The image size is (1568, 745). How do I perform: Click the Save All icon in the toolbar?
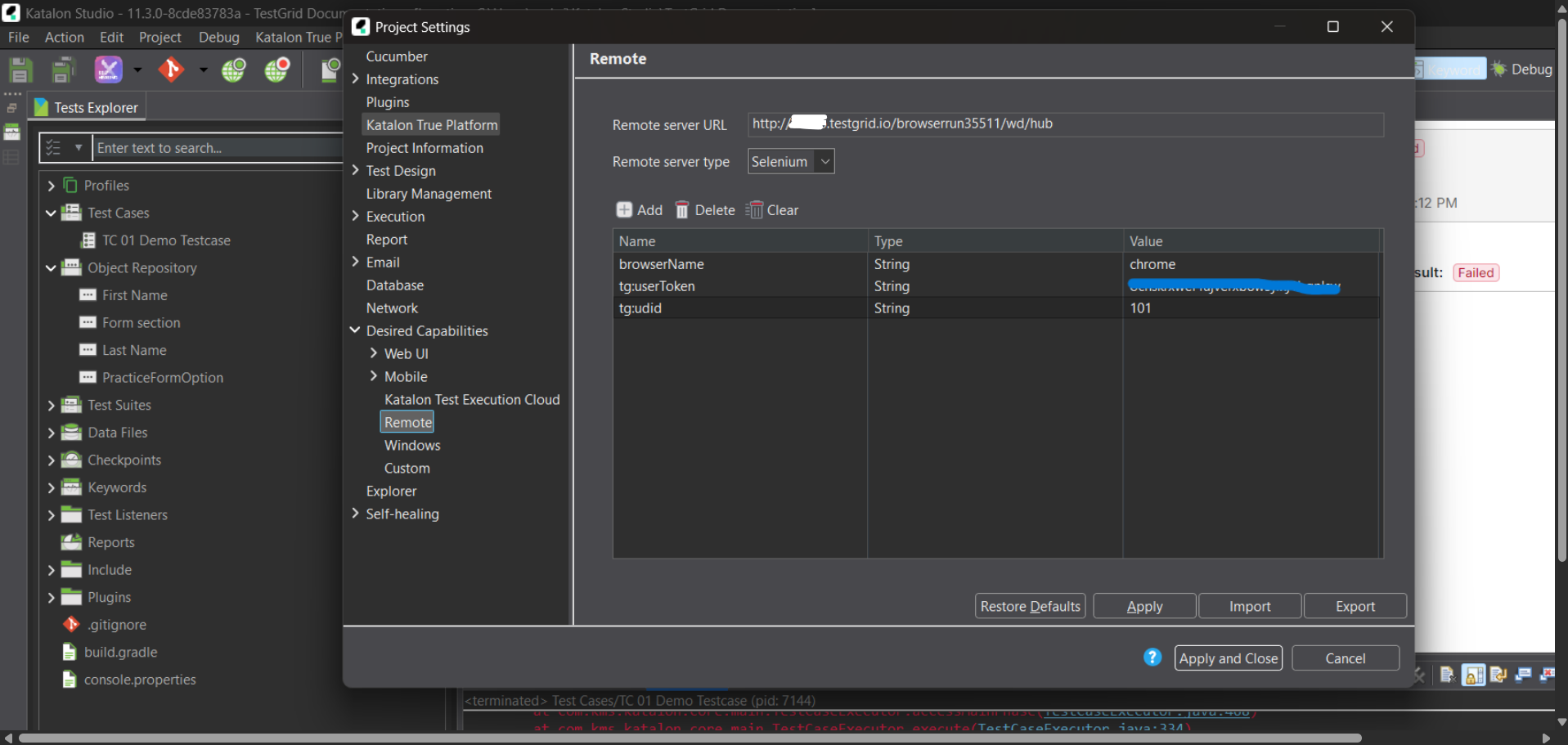coord(63,70)
